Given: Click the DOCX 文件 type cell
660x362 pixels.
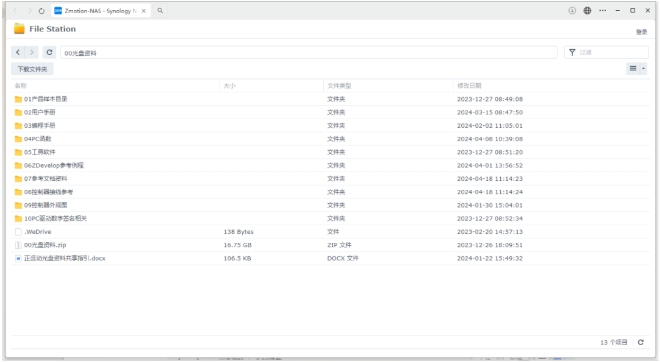Looking at the screenshot, I should tap(343, 258).
